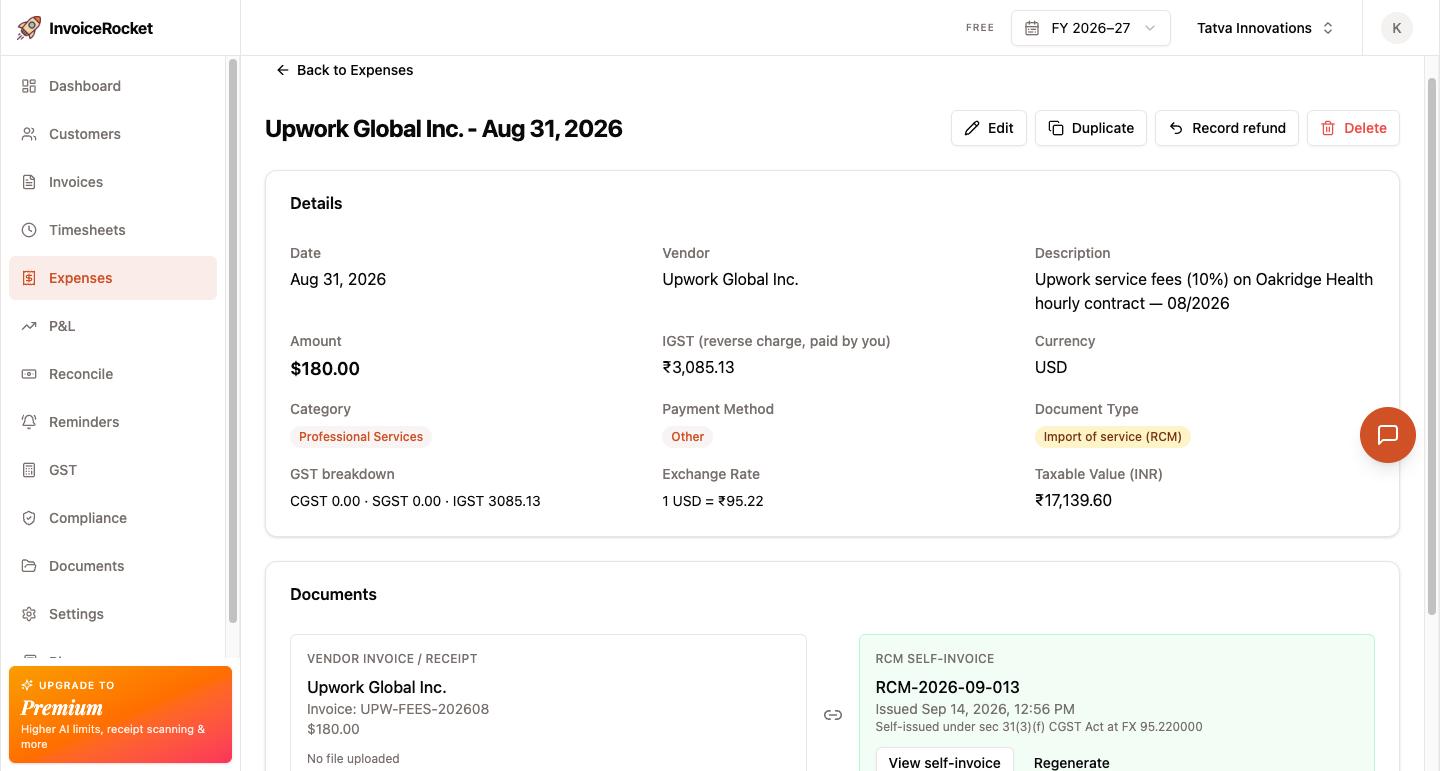
Task: Click the exchange rate 1 USD = ₹95.22
Action: (713, 501)
